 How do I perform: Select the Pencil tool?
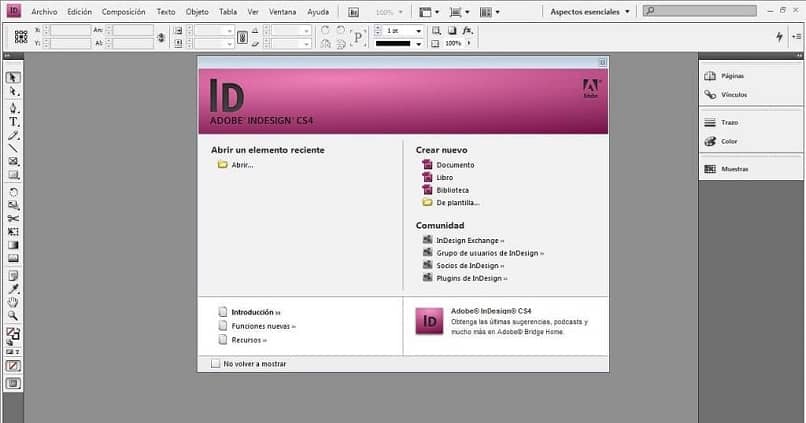13,136
